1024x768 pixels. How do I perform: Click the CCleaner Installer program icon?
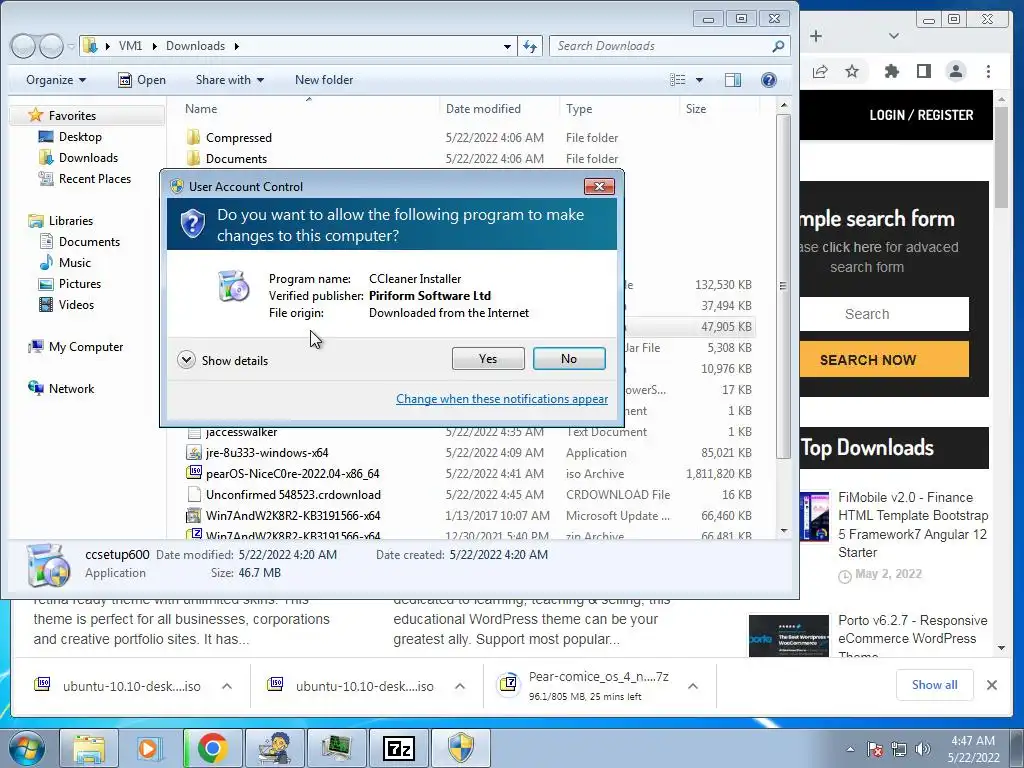click(x=234, y=285)
